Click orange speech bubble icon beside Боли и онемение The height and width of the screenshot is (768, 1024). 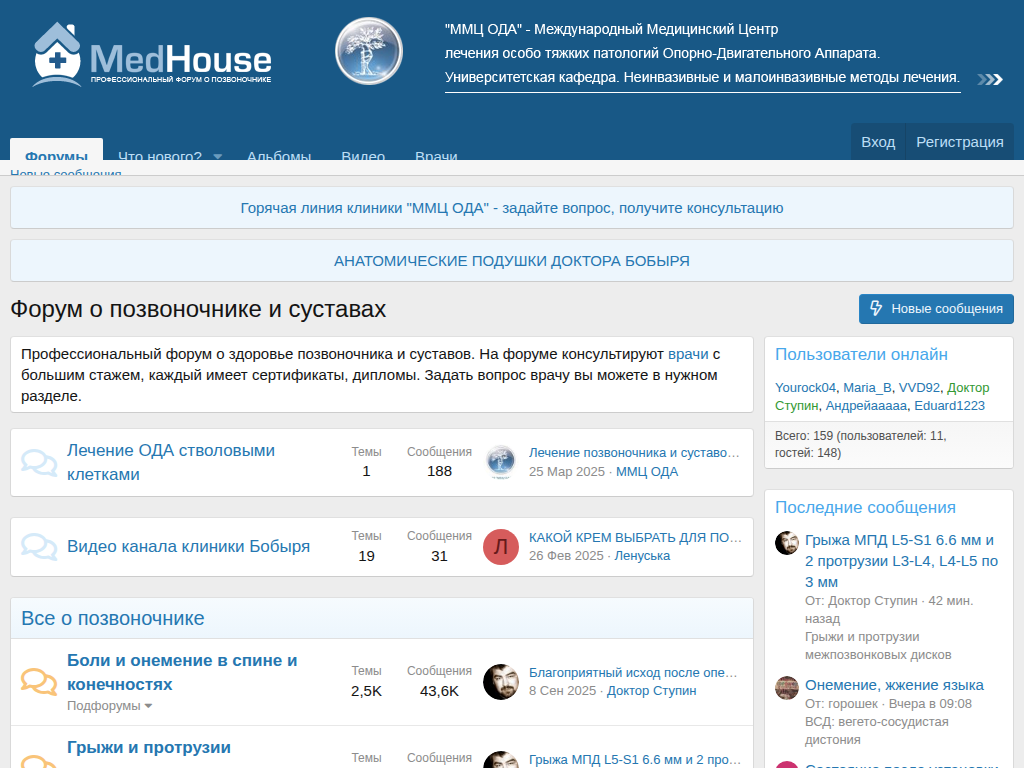click(39, 682)
